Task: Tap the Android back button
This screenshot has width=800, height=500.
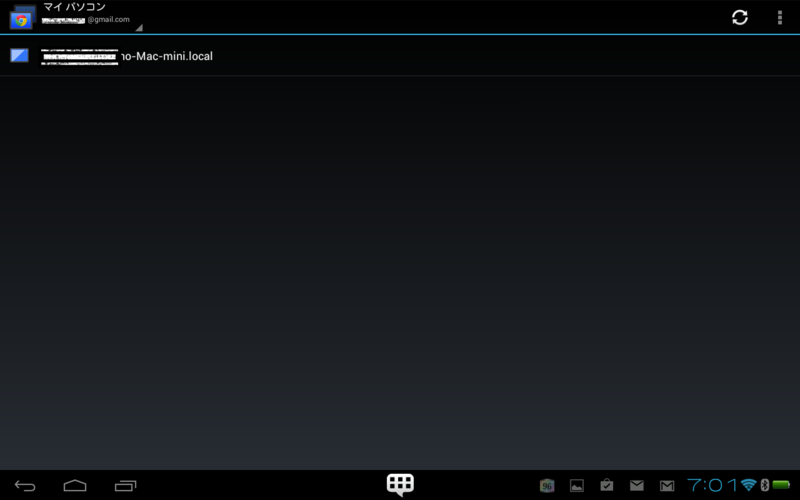Action: coord(24,486)
